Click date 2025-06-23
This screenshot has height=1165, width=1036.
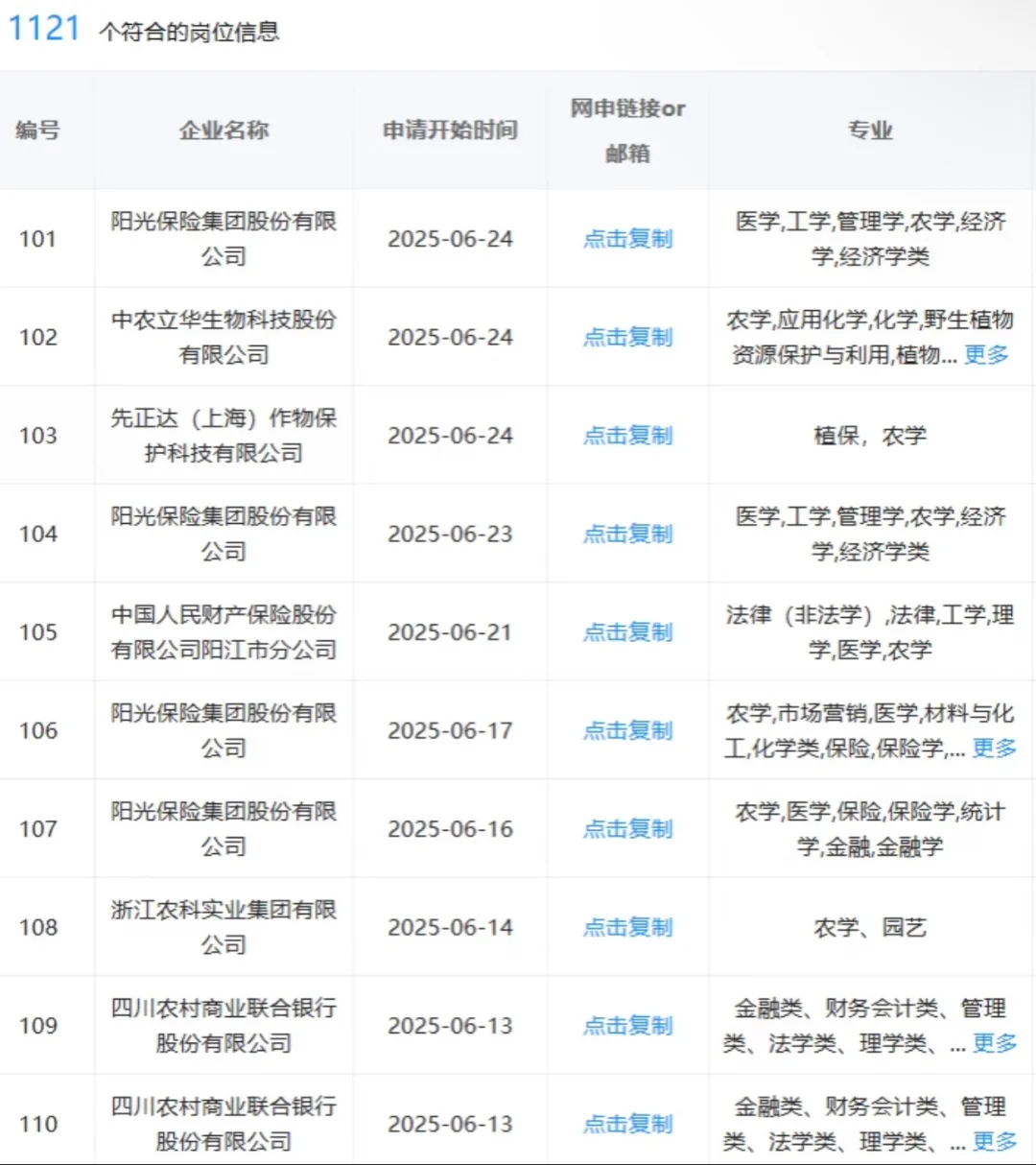[x=450, y=535]
